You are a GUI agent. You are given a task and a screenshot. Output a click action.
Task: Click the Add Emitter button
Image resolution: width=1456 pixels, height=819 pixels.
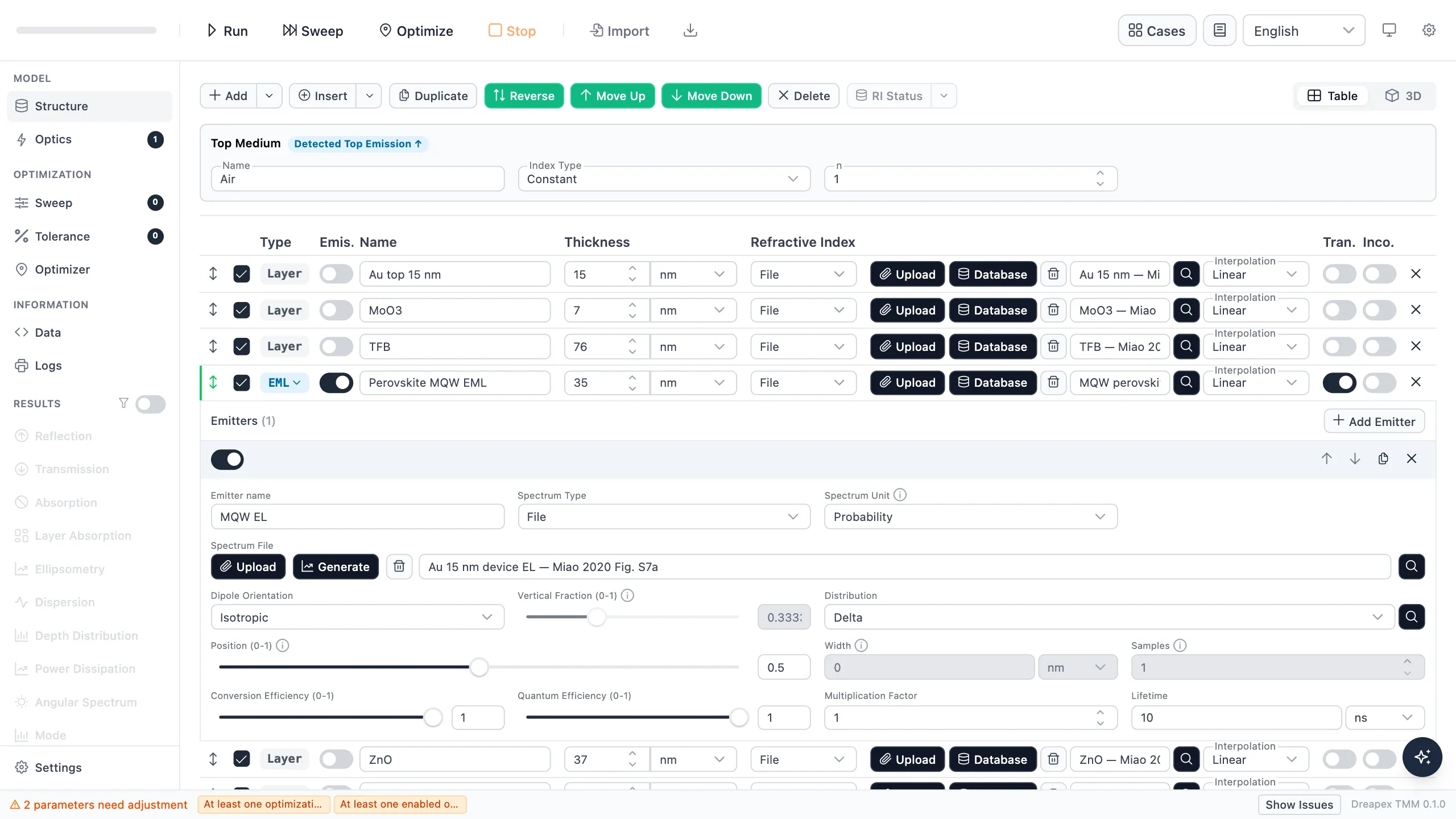pyautogui.click(x=1374, y=421)
